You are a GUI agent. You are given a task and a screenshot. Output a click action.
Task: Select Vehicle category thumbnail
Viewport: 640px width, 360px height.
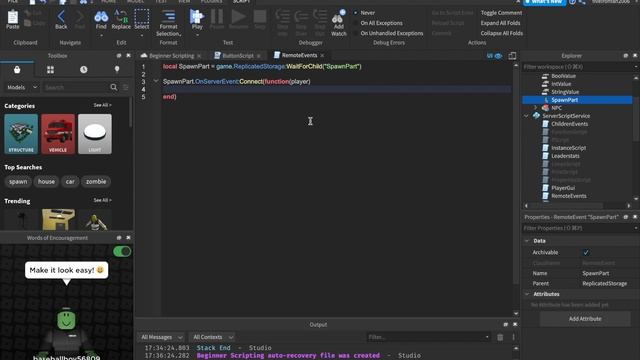pos(58,134)
